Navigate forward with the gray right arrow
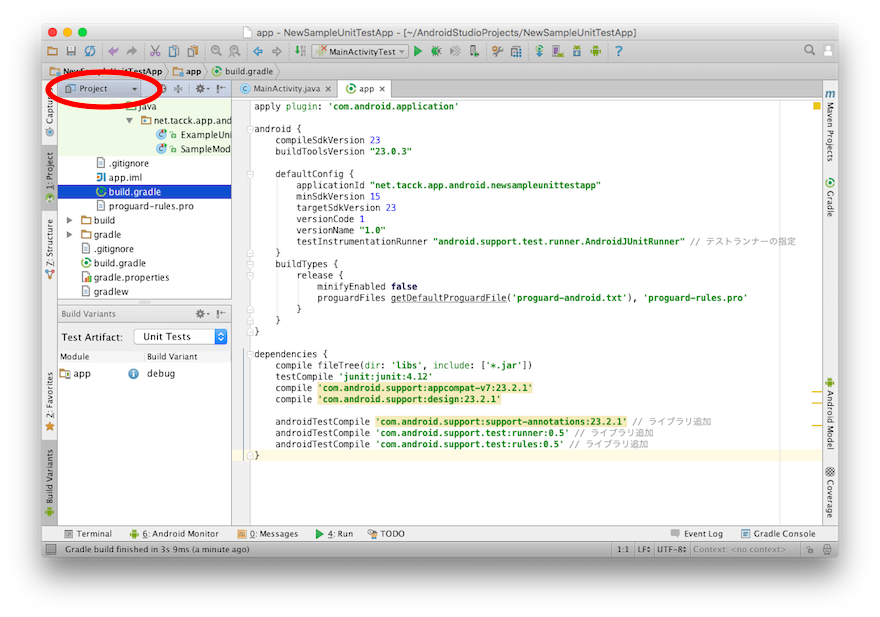 (277, 51)
